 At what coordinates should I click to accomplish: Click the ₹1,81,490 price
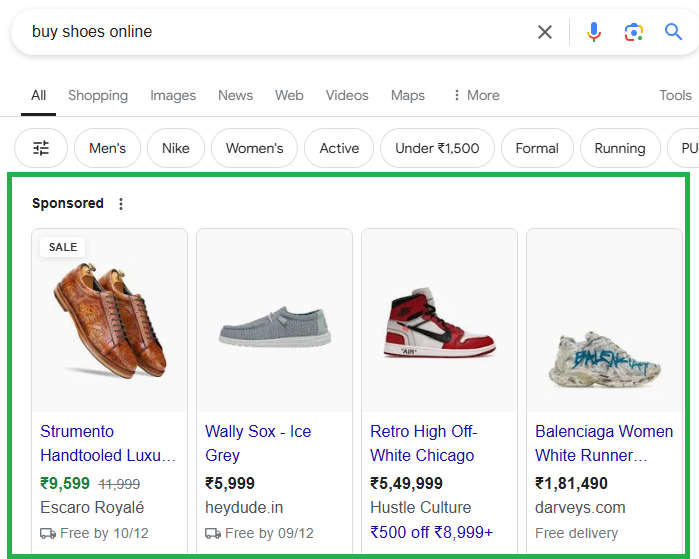(x=572, y=483)
